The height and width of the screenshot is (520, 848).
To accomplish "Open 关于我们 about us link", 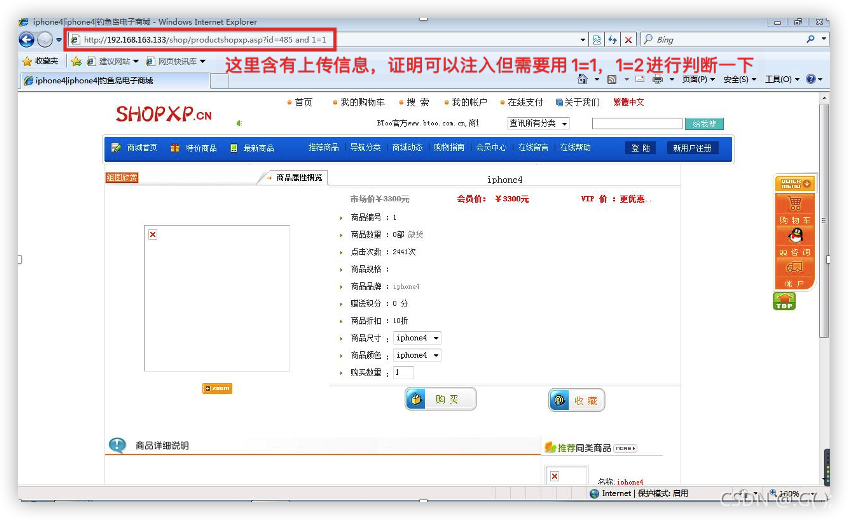I will click(x=581, y=102).
